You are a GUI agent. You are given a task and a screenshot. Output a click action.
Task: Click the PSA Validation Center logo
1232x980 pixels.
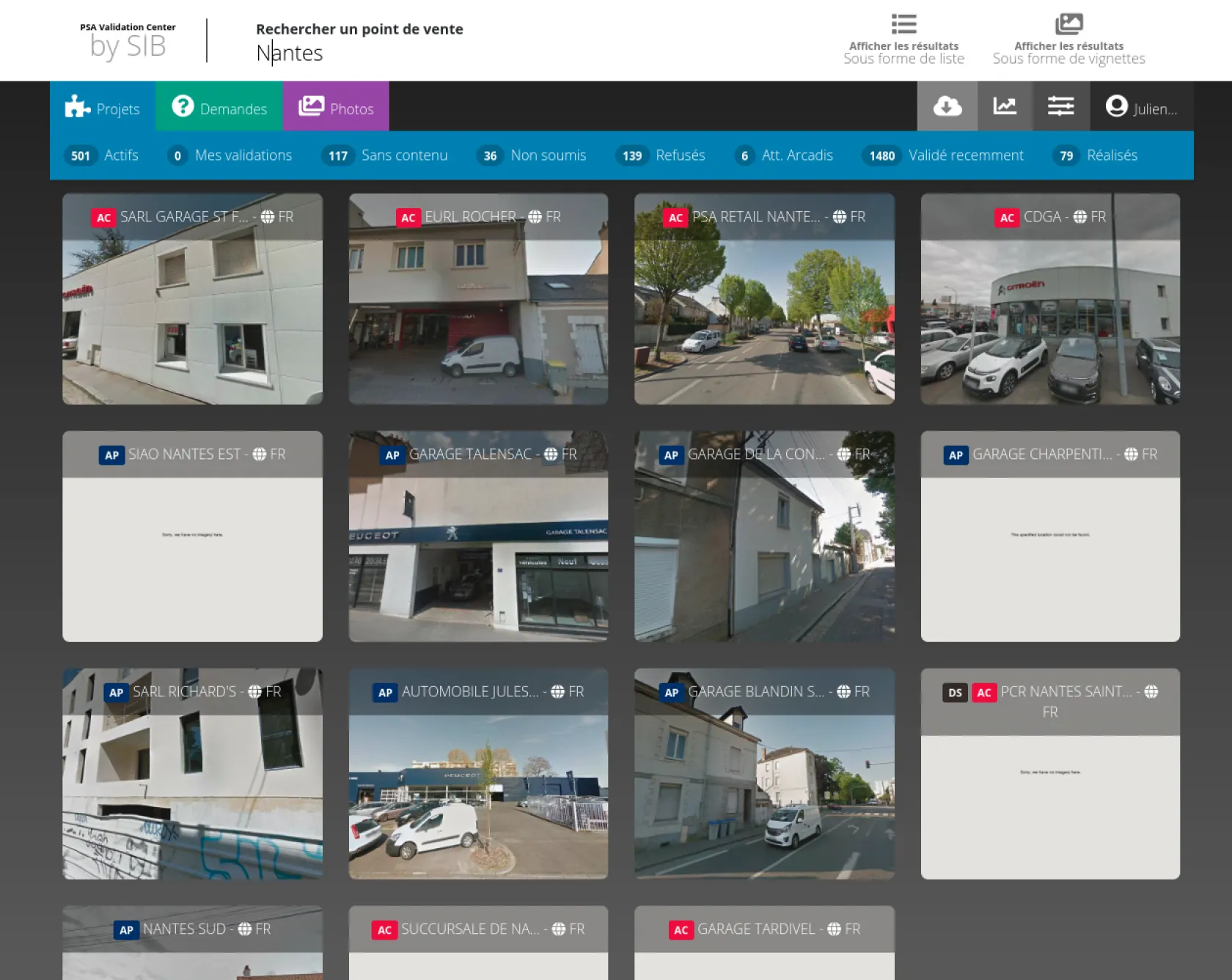[128, 41]
